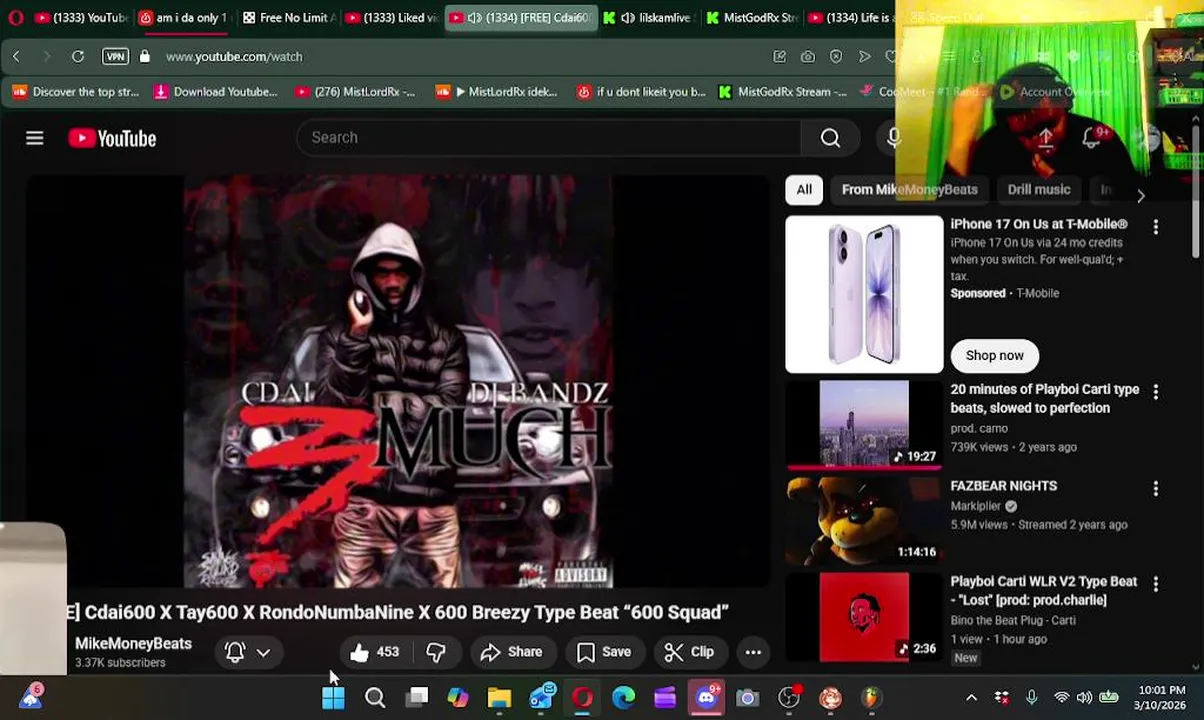Toggle the Opera VPN badge
Screen dimensions: 1204x720
pos(115,56)
